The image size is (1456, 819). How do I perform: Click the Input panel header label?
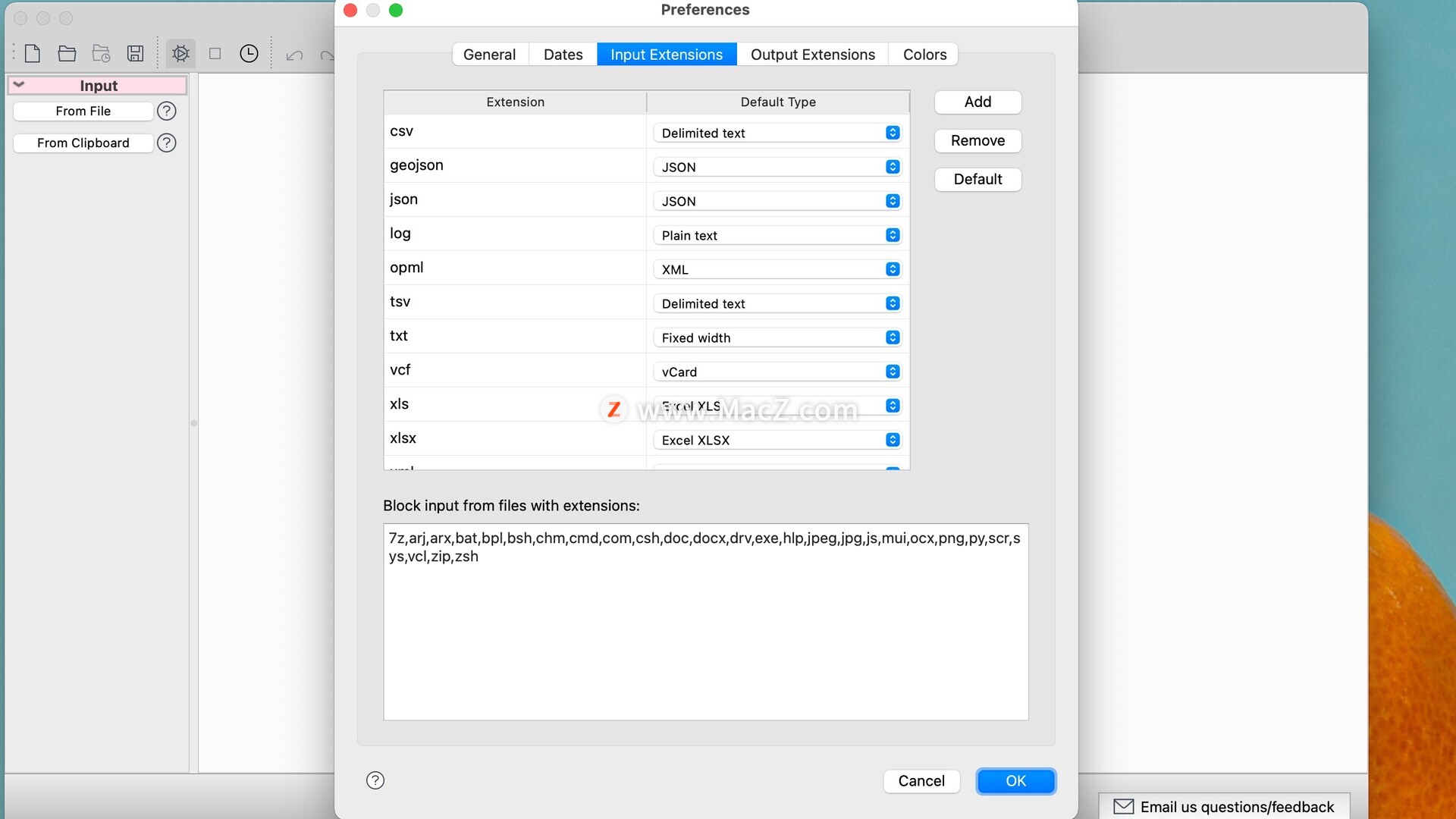[x=99, y=86]
